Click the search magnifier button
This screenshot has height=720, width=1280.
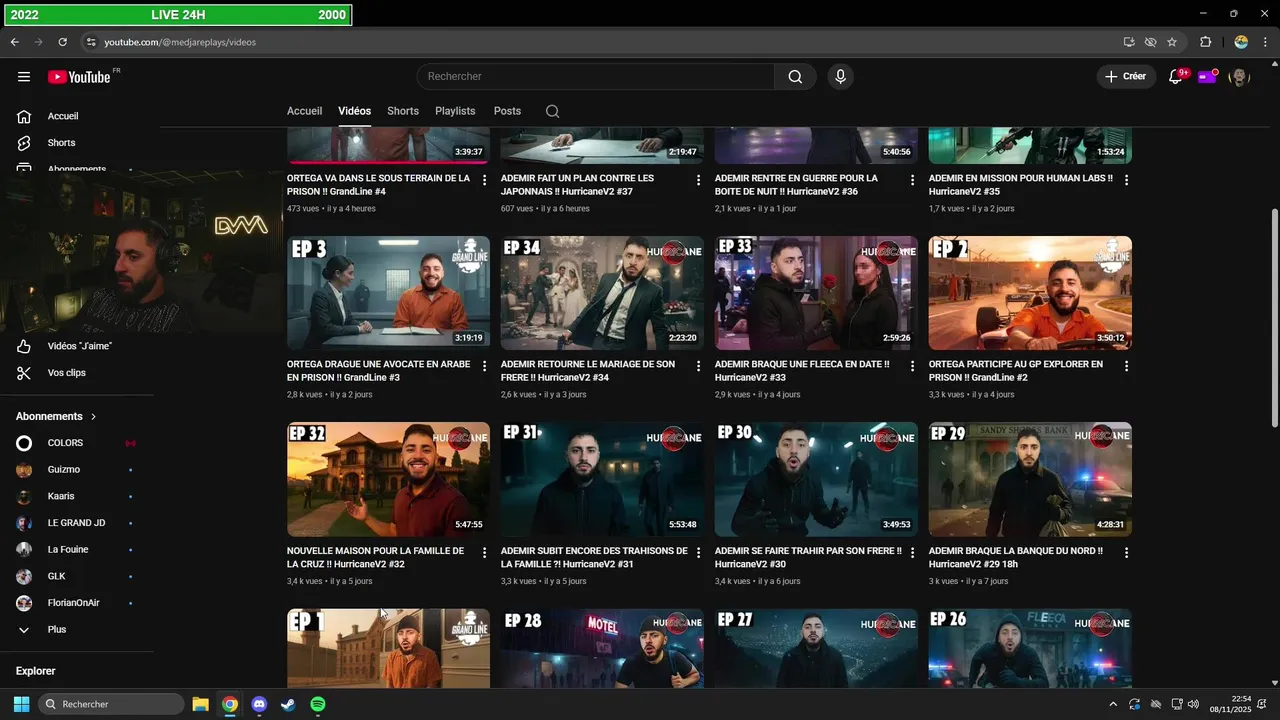(795, 77)
